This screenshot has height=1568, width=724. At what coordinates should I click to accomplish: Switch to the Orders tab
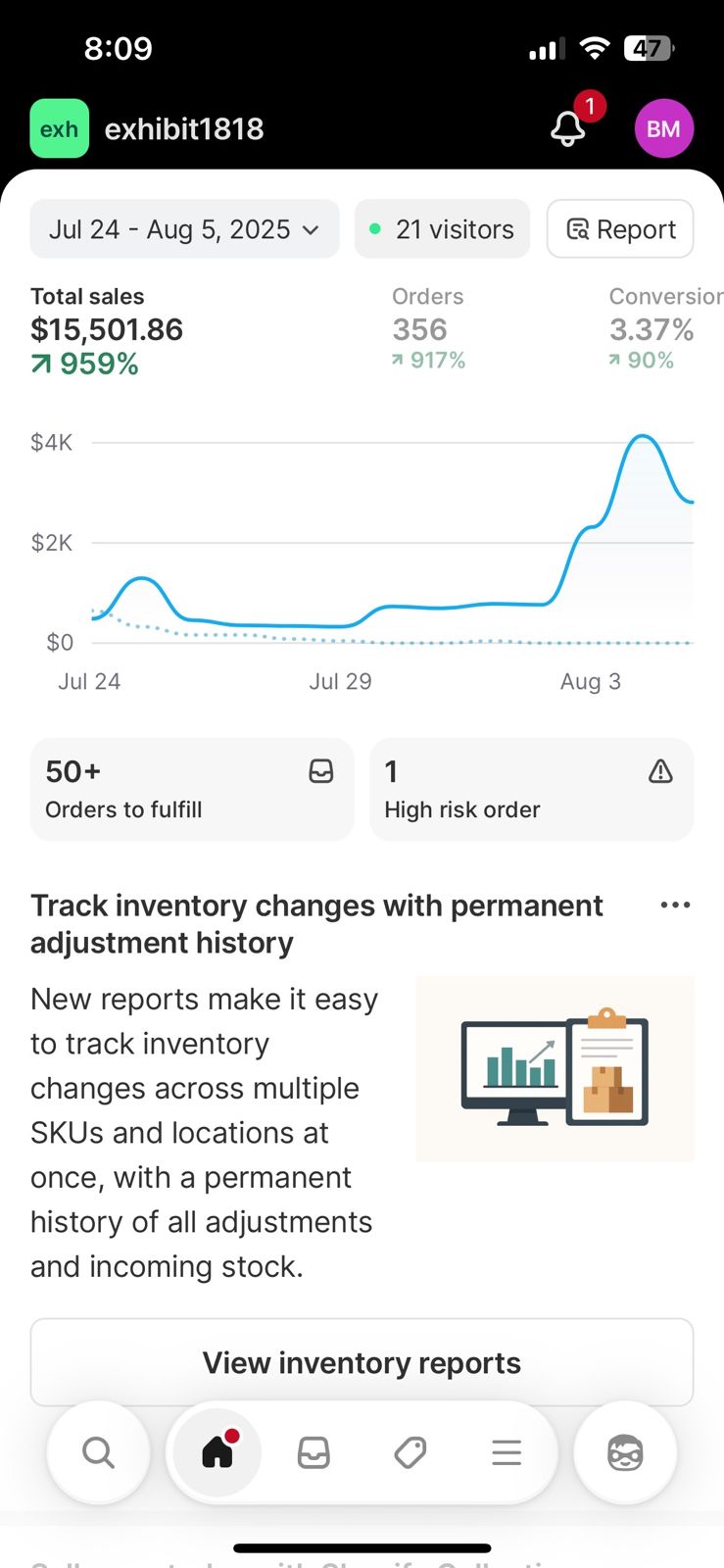pos(314,1452)
